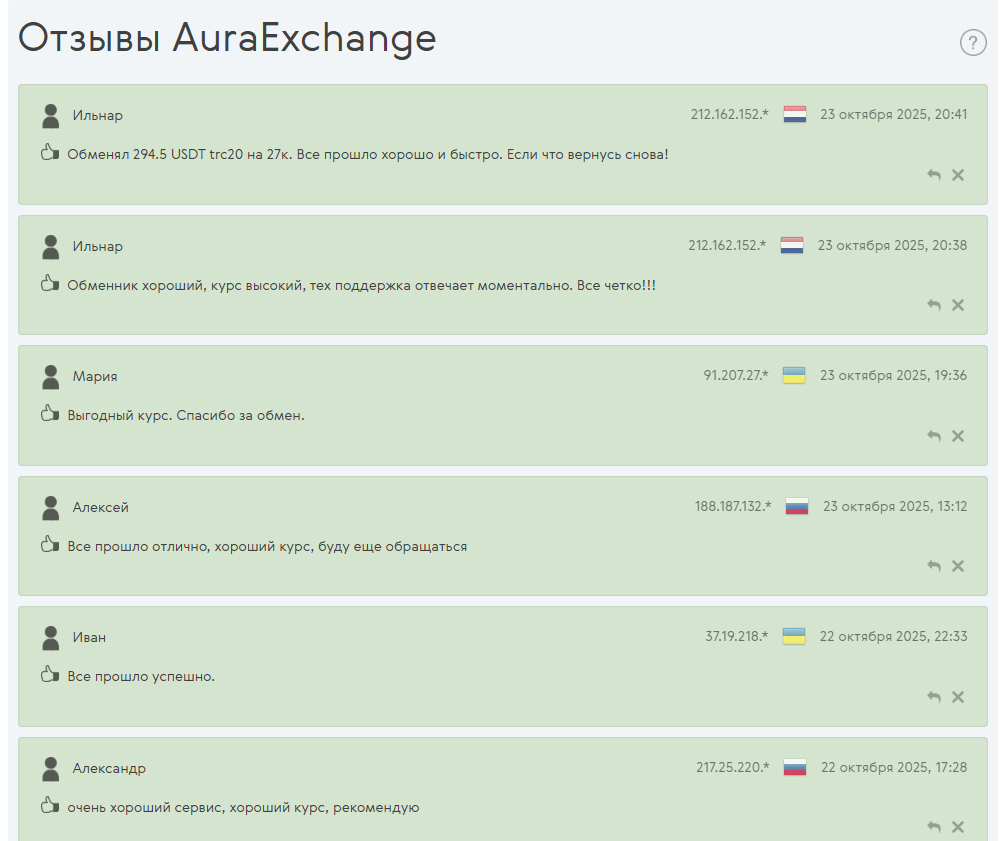Reply to Мария's review
This screenshot has width=1002, height=841.
pyautogui.click(x=934, y=436)
